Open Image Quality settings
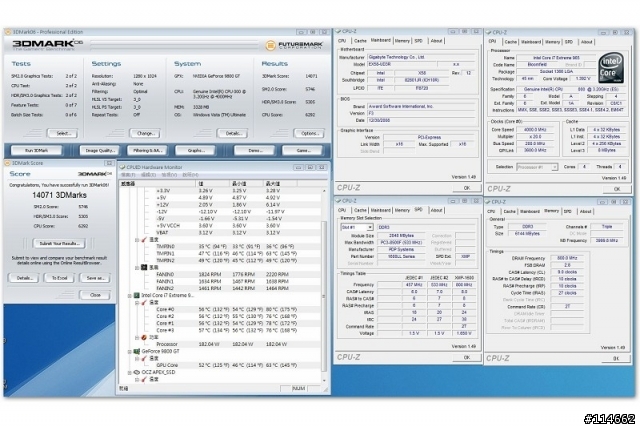Viewport: 640px width, 427px height. [x=100, y=151]
